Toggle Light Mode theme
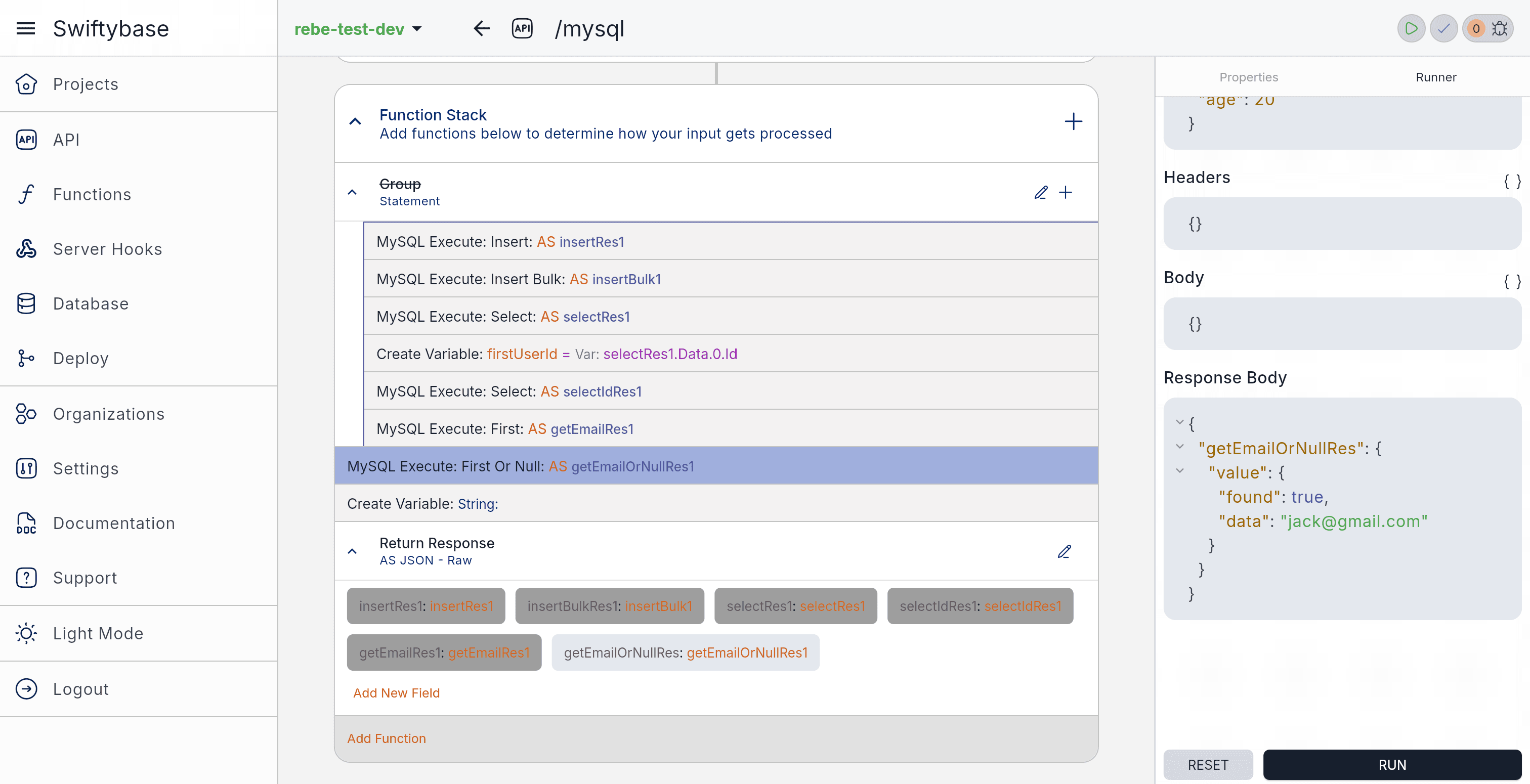This screenshot has width=1530, height=784. point(138,634)
